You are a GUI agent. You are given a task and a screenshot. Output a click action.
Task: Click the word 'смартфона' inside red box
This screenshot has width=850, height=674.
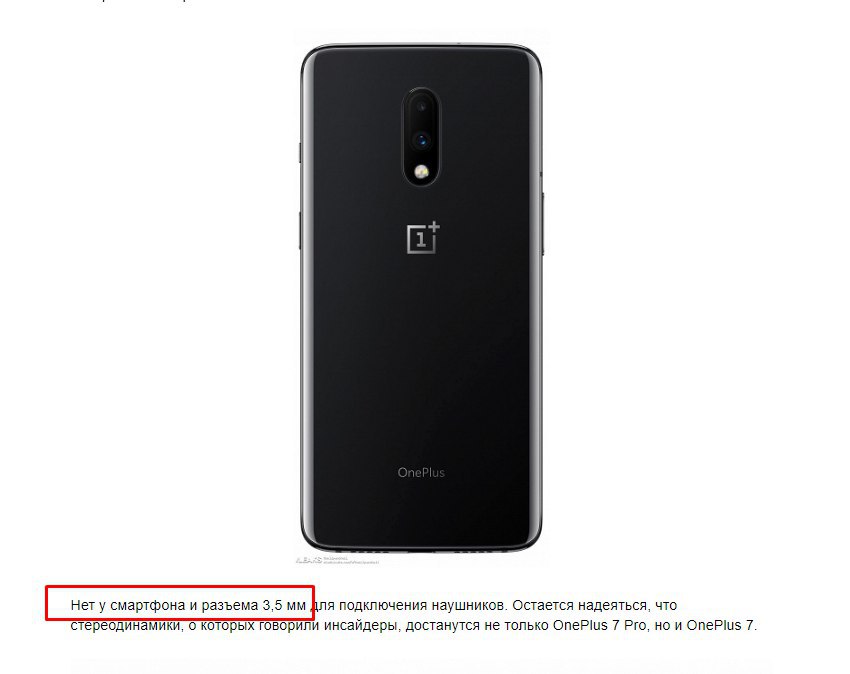[147, 605]
